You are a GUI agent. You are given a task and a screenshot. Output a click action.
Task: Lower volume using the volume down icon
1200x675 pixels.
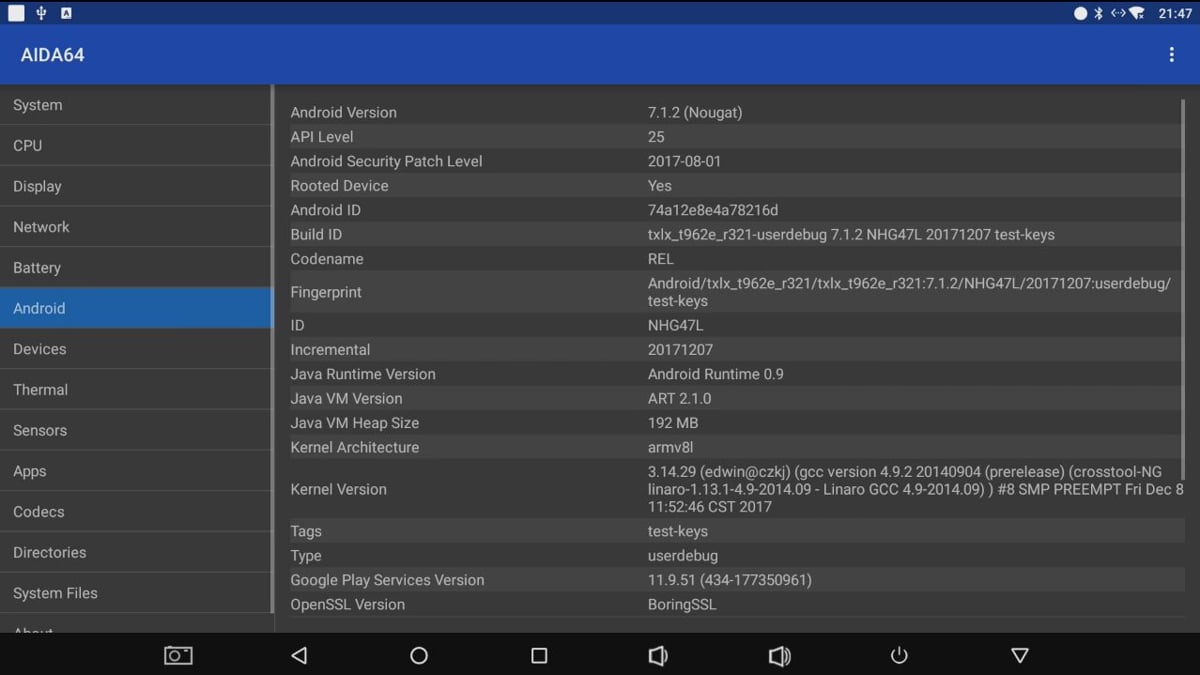657,655
